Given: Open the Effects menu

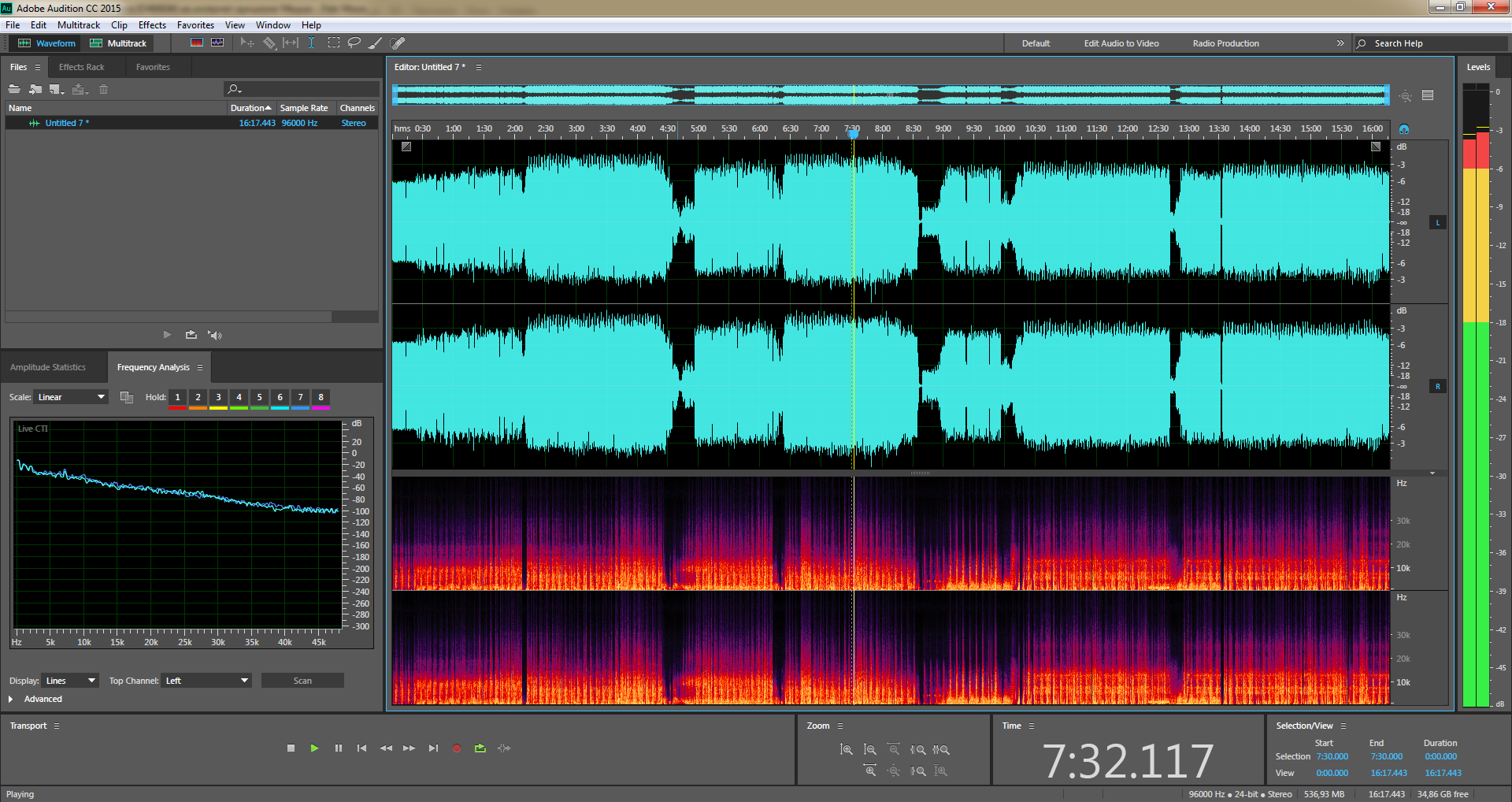Looking at the screenshot, I should [x=152, y=25].
